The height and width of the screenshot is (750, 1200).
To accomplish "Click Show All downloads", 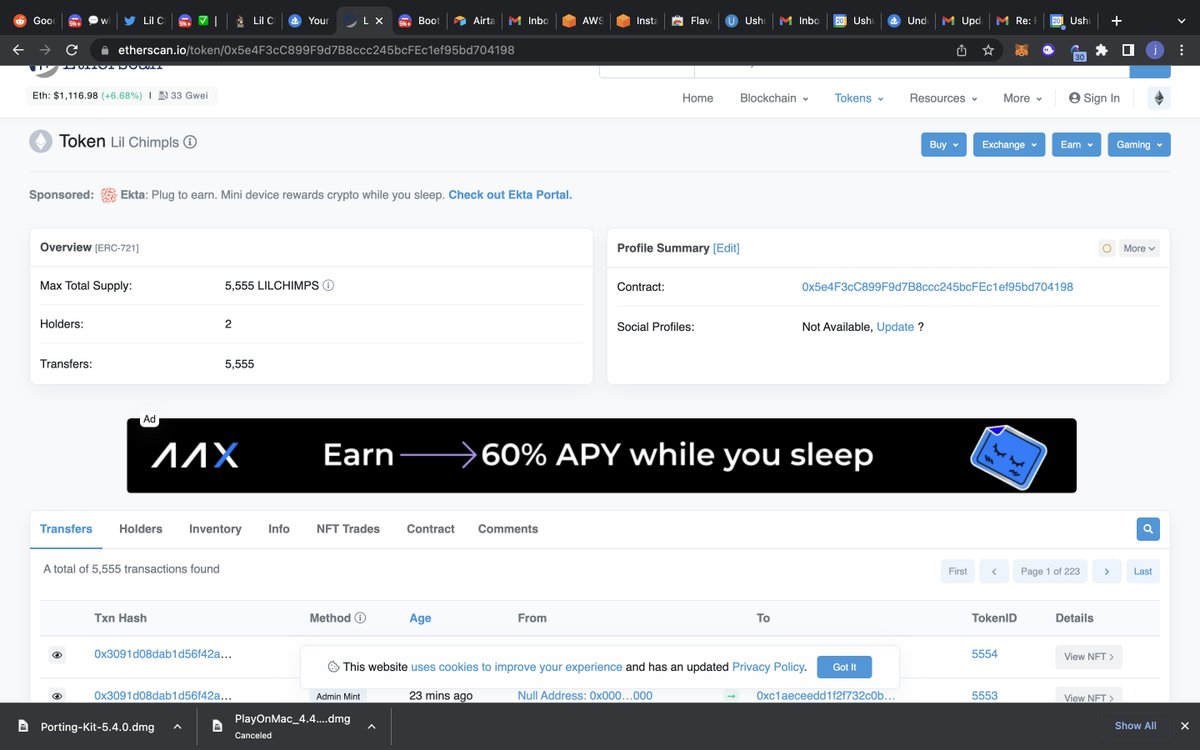I will coord(1136,726).
